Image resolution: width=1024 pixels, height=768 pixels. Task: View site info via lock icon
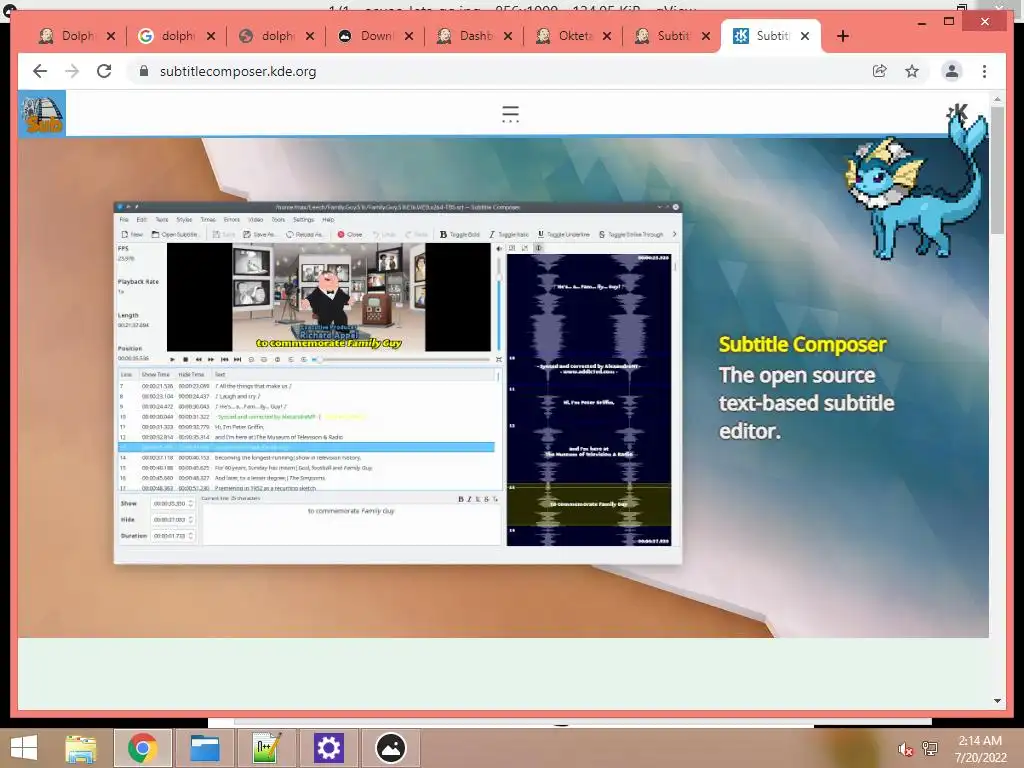(144, 71)
